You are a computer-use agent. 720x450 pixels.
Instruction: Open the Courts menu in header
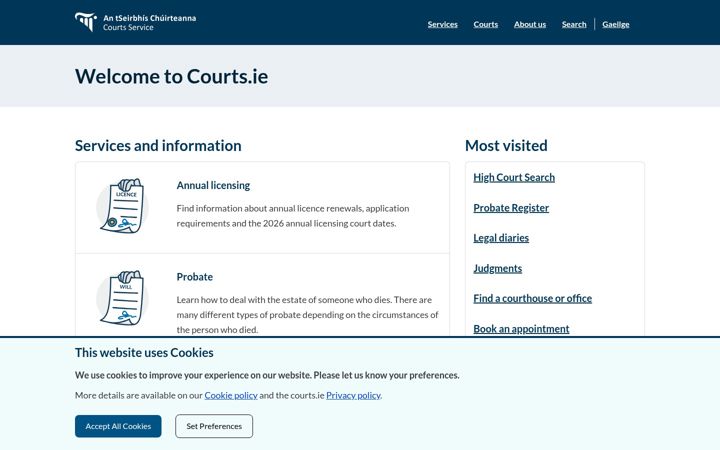[x=485, y=24]
